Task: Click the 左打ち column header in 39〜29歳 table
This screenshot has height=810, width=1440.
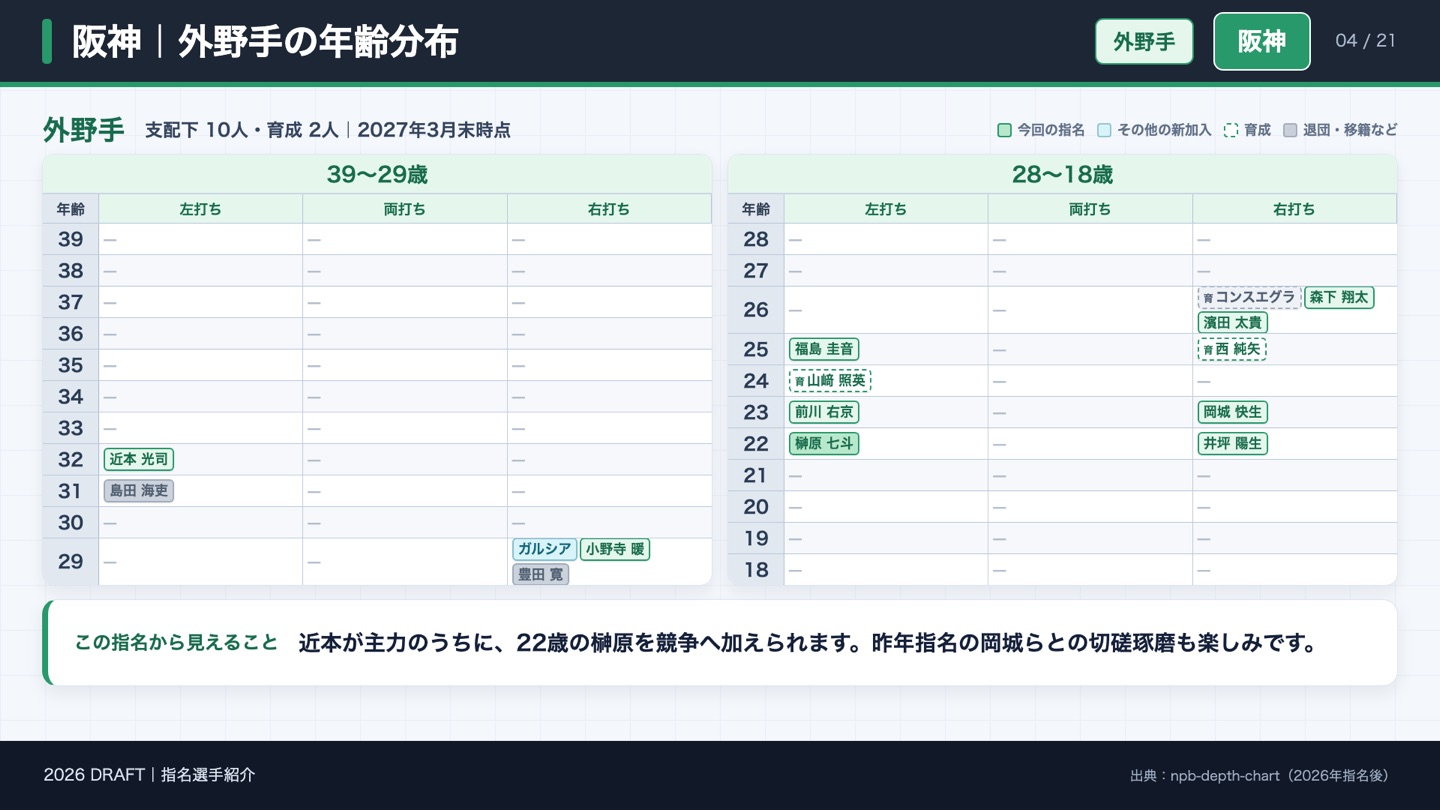Action: (x=201, y=209)
